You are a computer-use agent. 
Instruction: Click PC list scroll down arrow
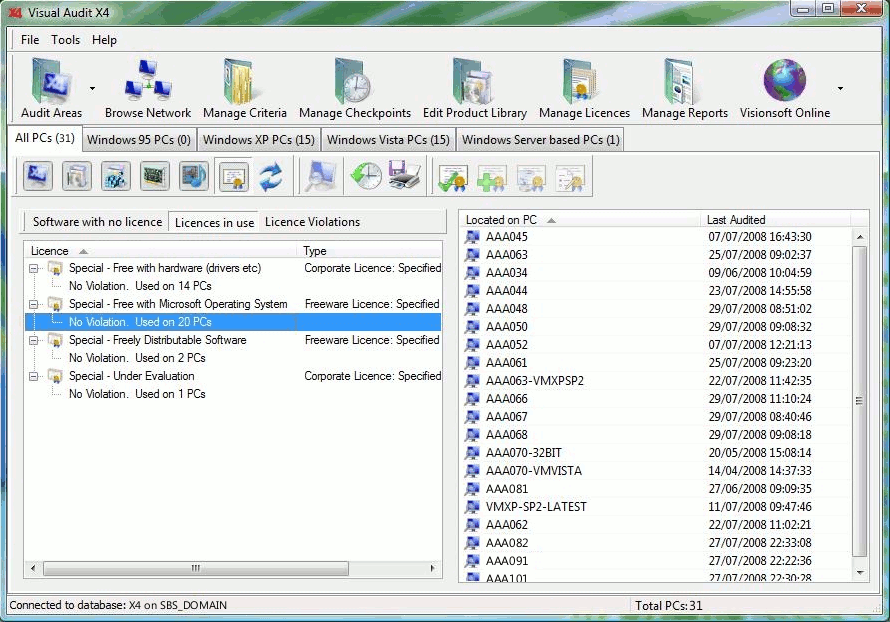tap(860, 573)
